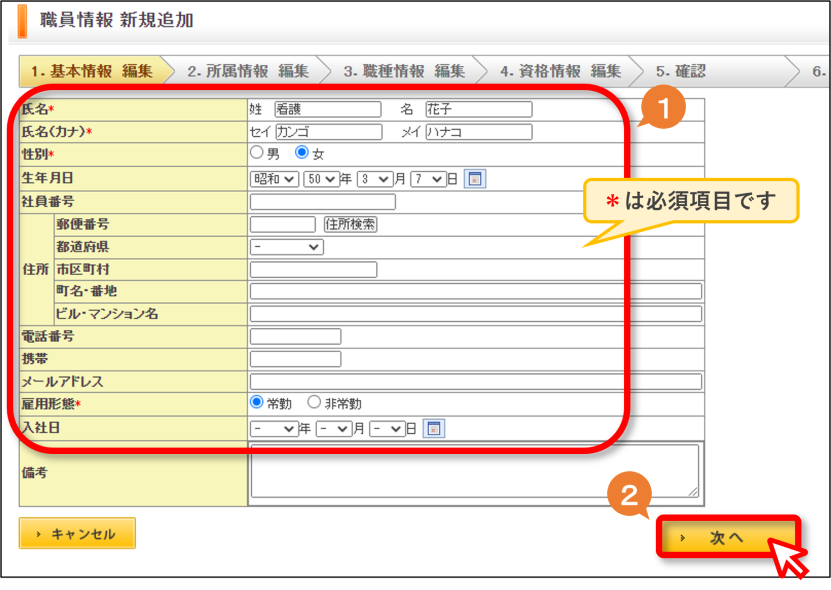Expand the birth year 50 dropdown
Image resolution: width=831 pixels, height=590 pixels.
point(322,179)
